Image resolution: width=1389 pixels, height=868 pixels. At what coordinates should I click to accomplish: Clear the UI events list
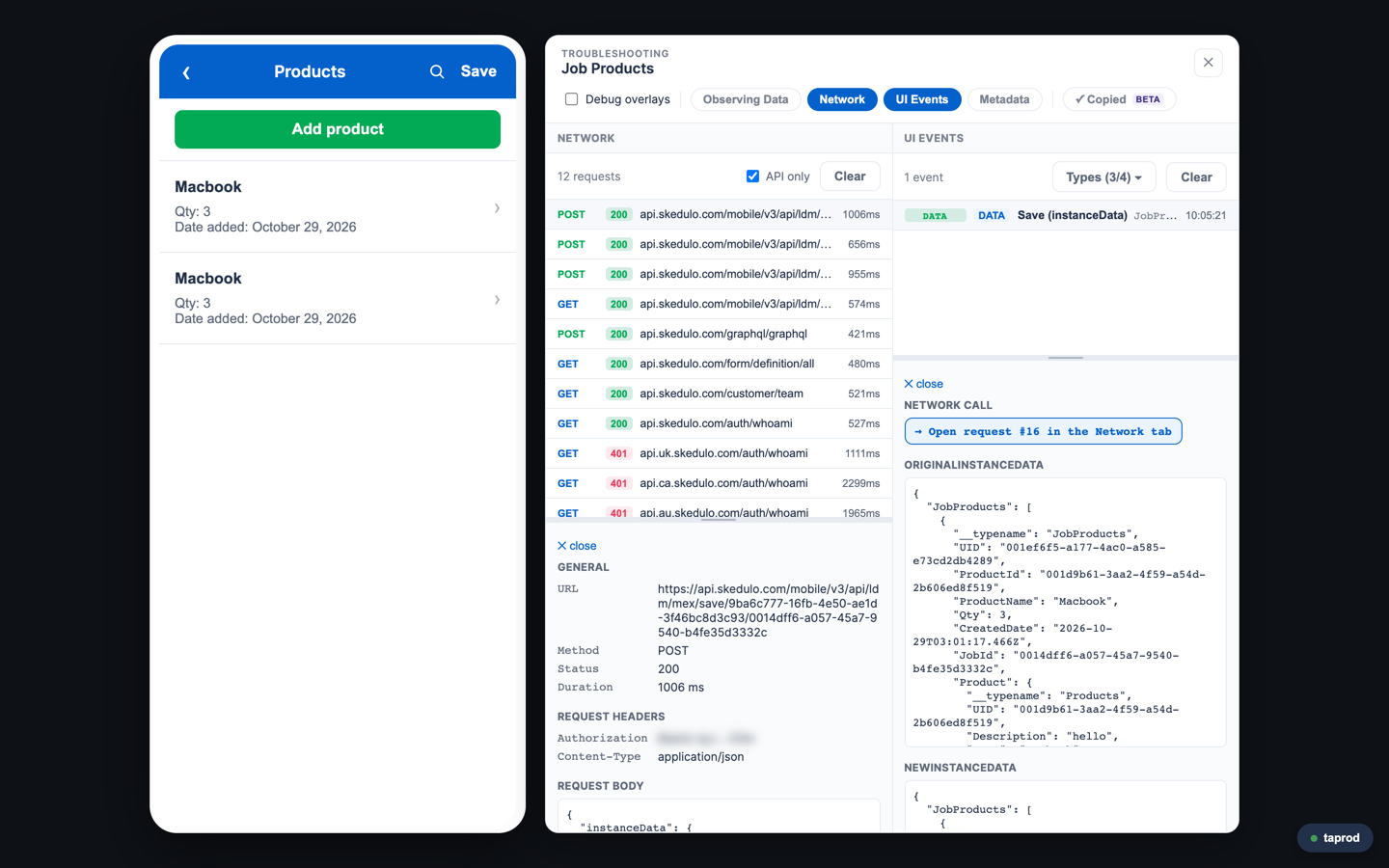[1196, 177]
